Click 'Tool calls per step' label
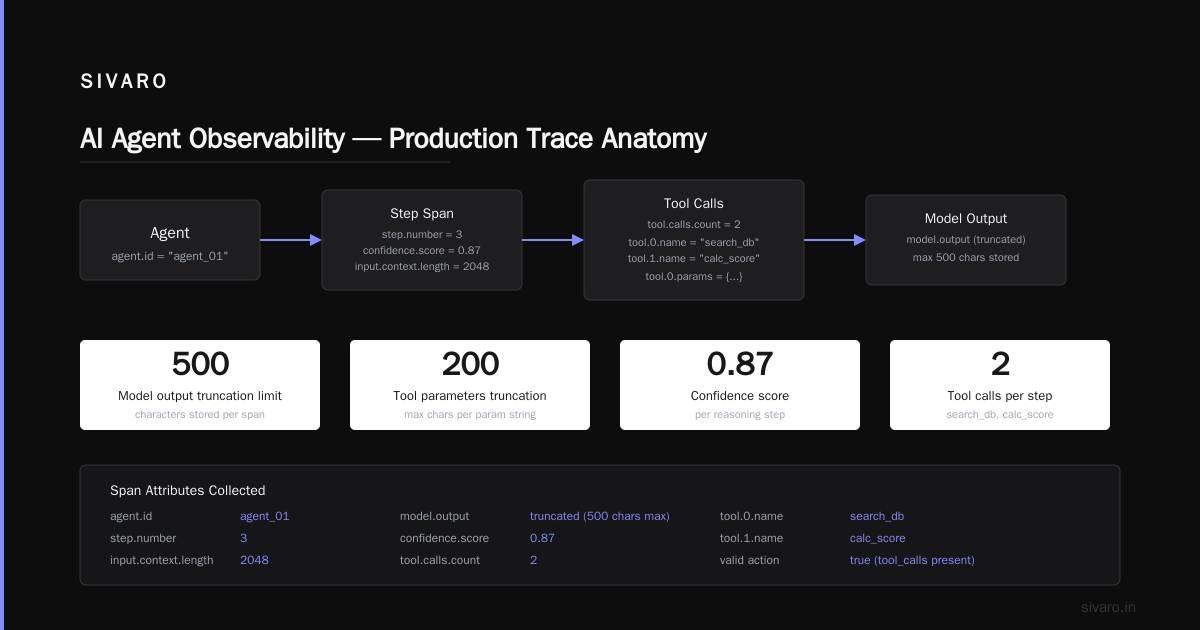This screenshot has height=630, width=1200. [1000, 396]
